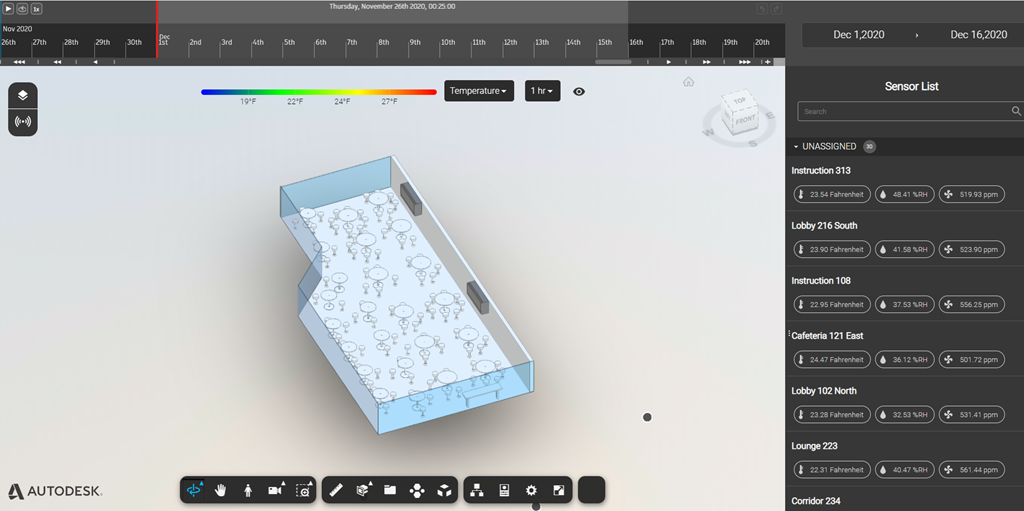
Task: Open the 1 hr resolution dropdown
Action: click(542, 91)
